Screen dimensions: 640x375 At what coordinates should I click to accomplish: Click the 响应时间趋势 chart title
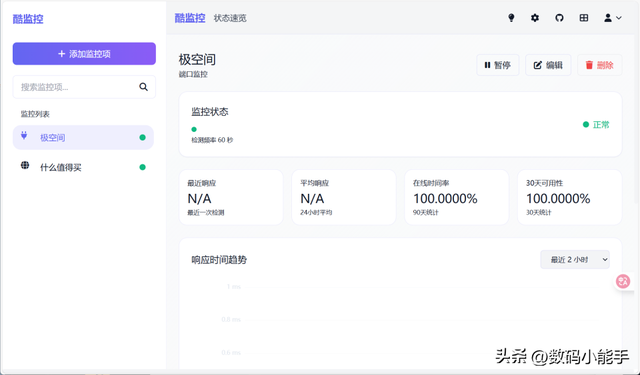click(x=219, y=260)
